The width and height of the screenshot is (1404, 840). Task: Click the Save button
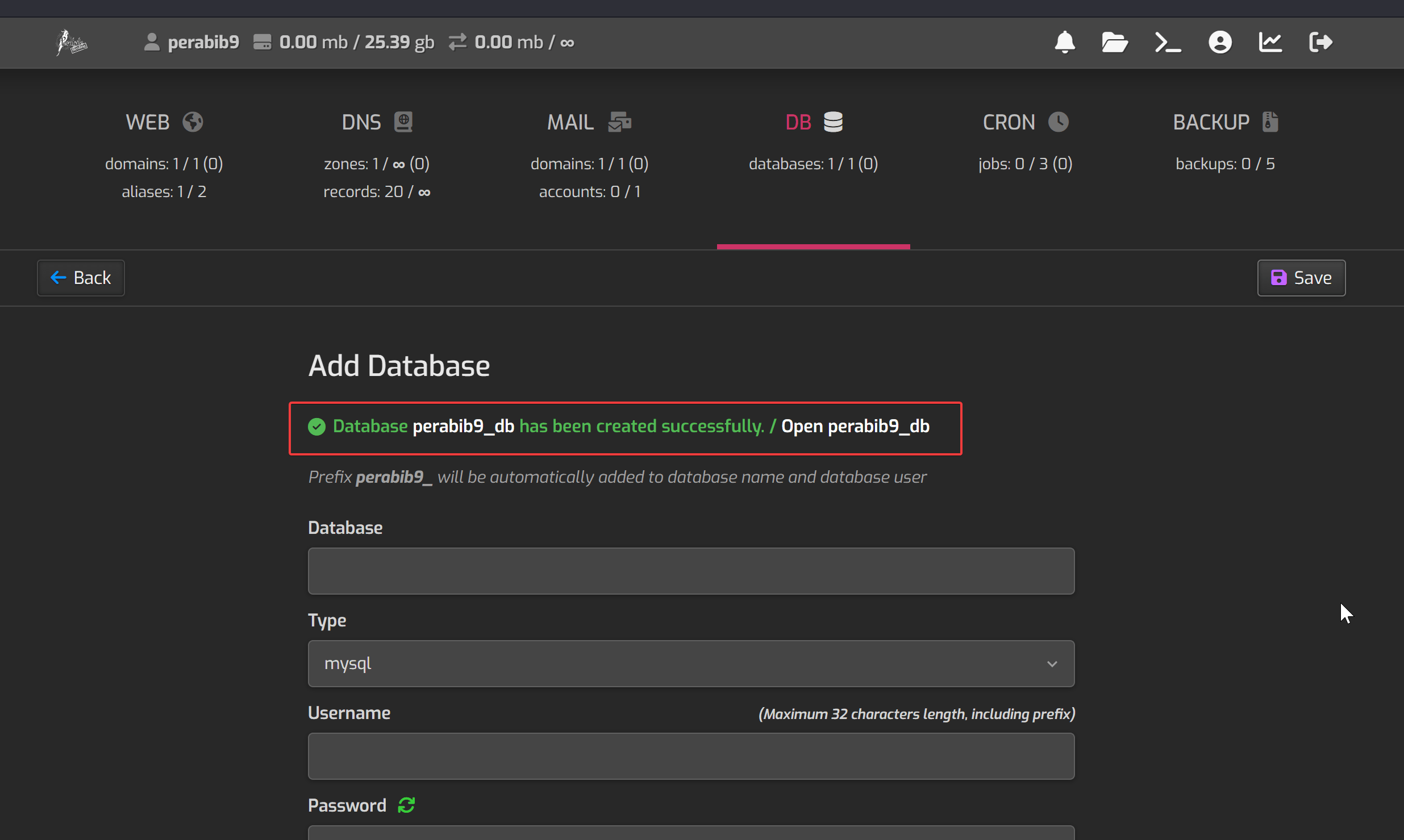pos(1301,278)
